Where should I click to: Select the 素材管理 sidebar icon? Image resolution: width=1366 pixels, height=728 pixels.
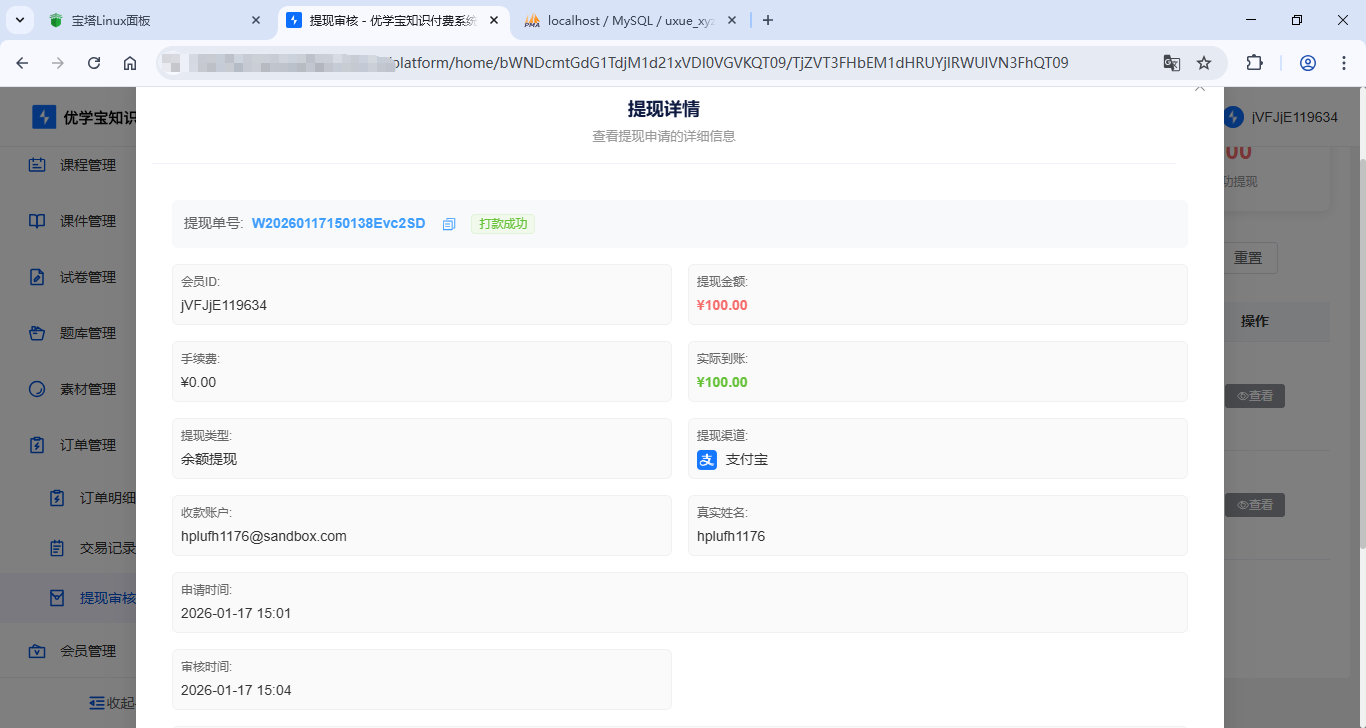[x=36, y=388]
